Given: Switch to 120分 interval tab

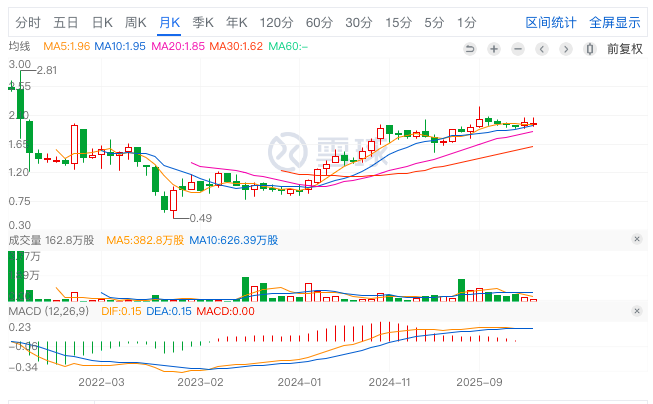Looking at the screenshot, I should coord(277,22).
